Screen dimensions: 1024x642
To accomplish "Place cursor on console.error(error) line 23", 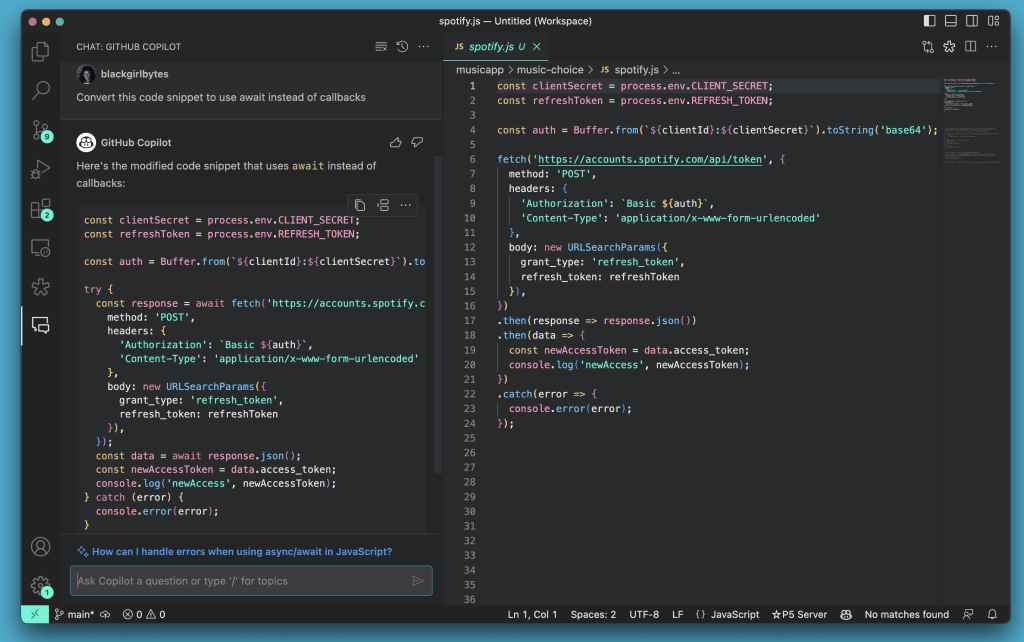I will tap(570, 409).
